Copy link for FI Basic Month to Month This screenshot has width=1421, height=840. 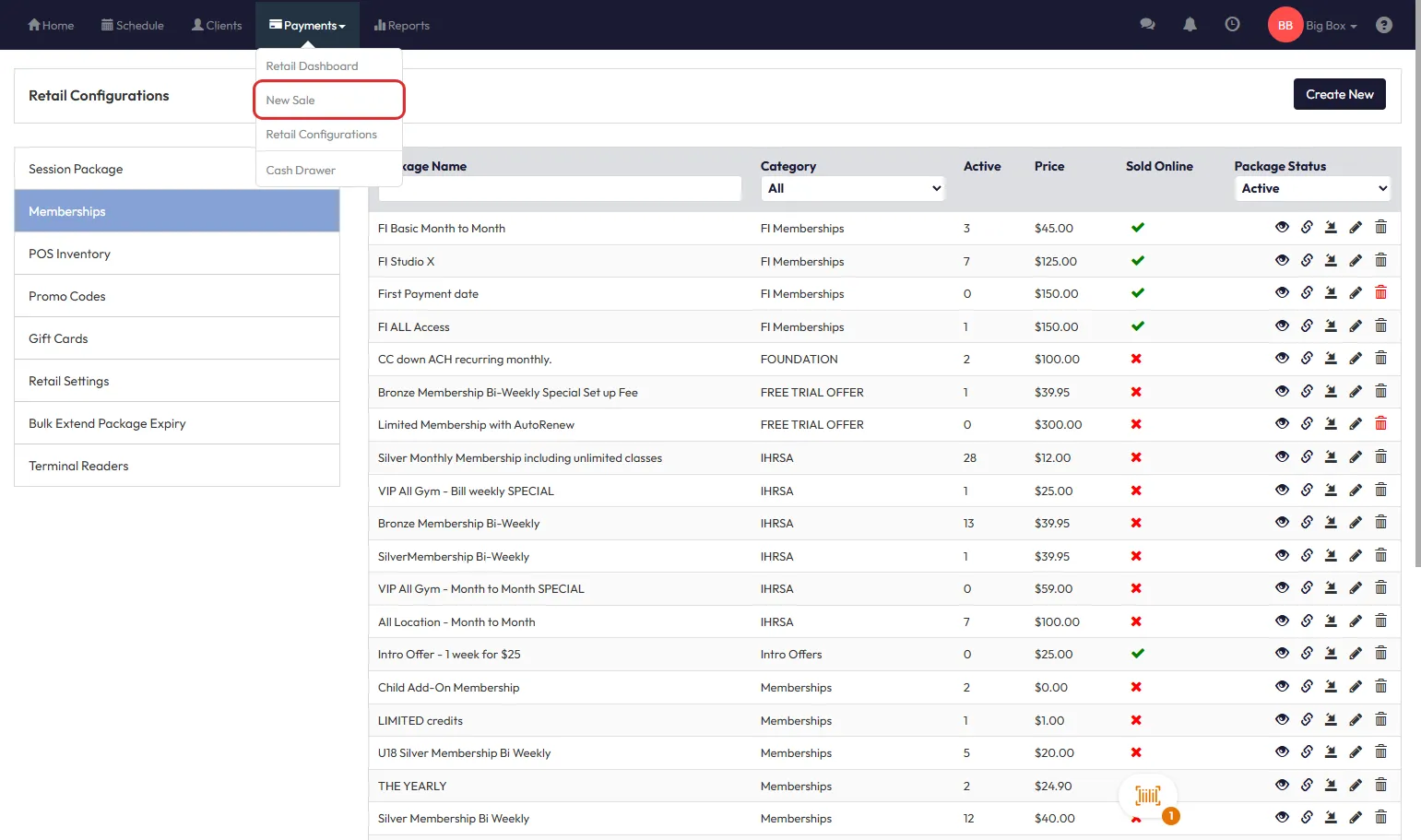1307,228
